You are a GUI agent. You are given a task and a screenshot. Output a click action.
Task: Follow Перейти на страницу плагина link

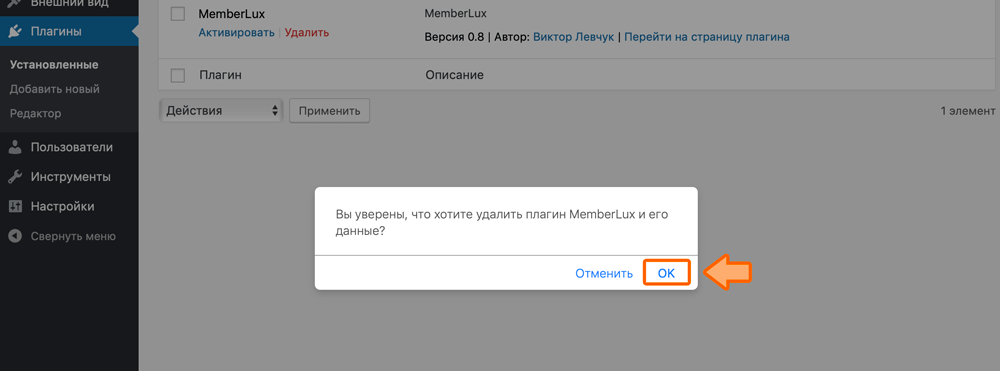707,37
